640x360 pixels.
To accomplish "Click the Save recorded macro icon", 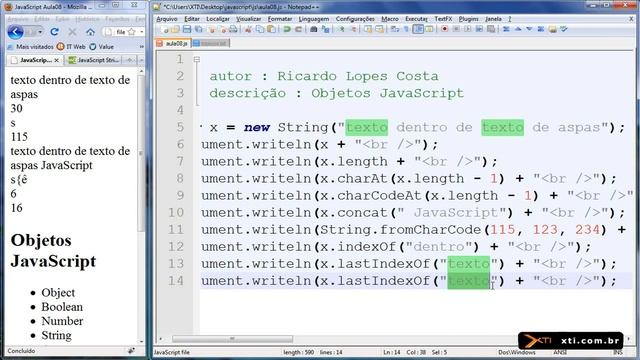I will [x=491, y=29].
